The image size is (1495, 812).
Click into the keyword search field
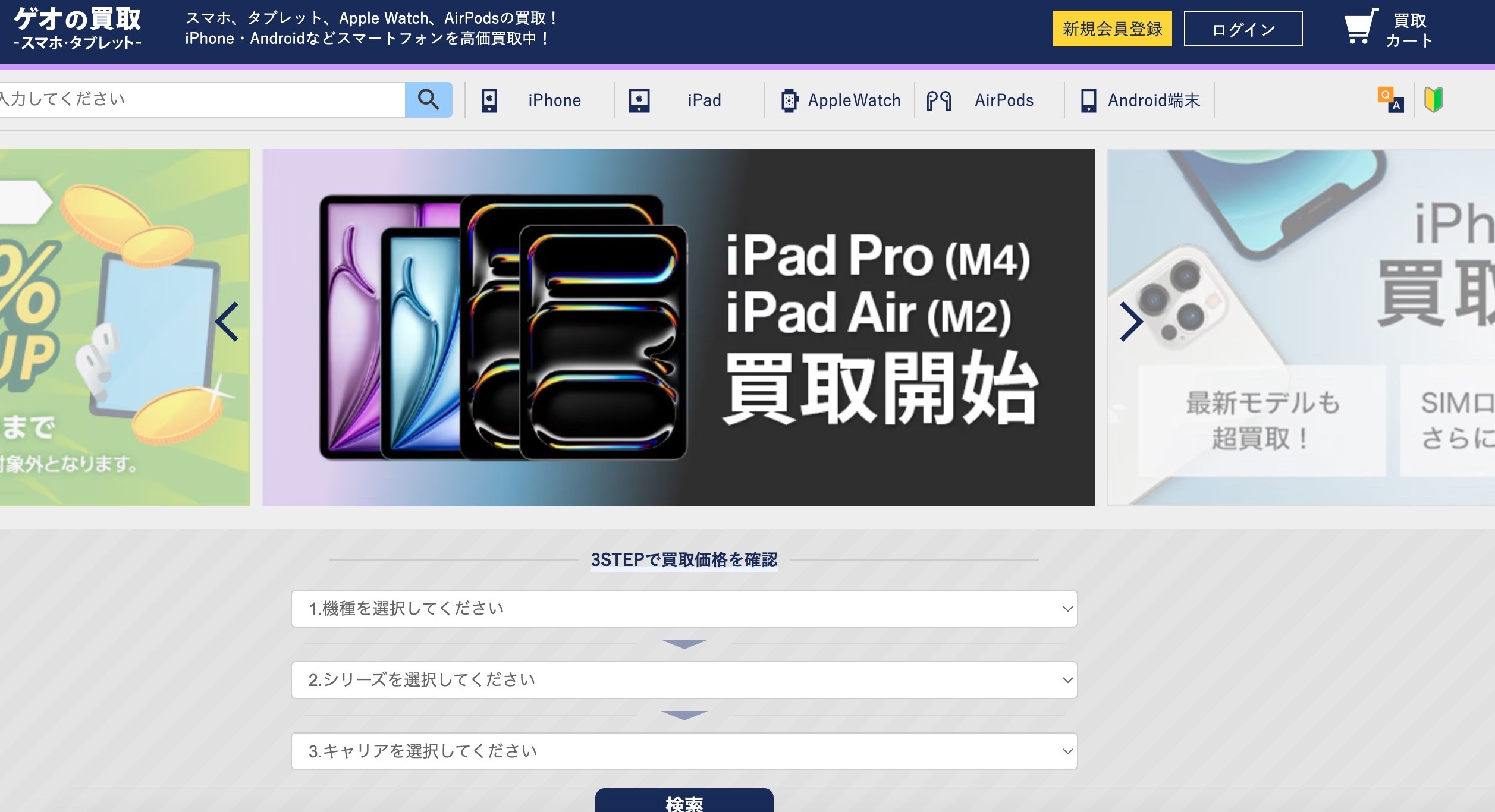202,99
